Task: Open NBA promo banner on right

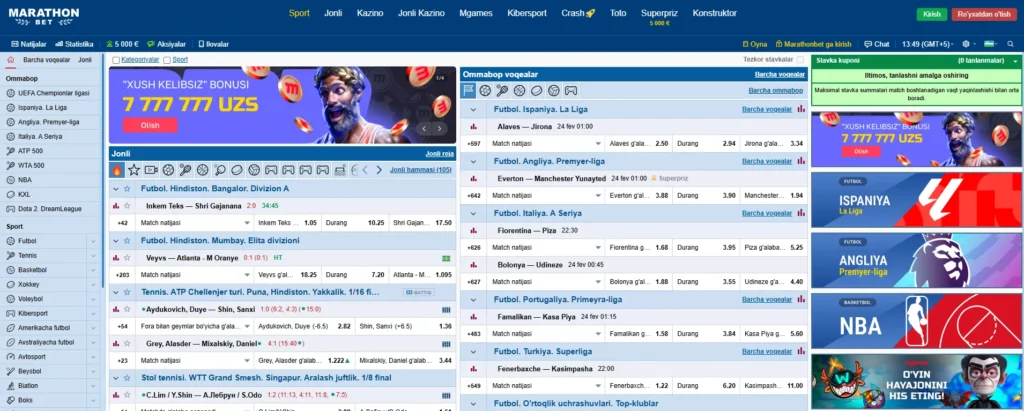Action: pyautogui.click(x=916, y=321)
